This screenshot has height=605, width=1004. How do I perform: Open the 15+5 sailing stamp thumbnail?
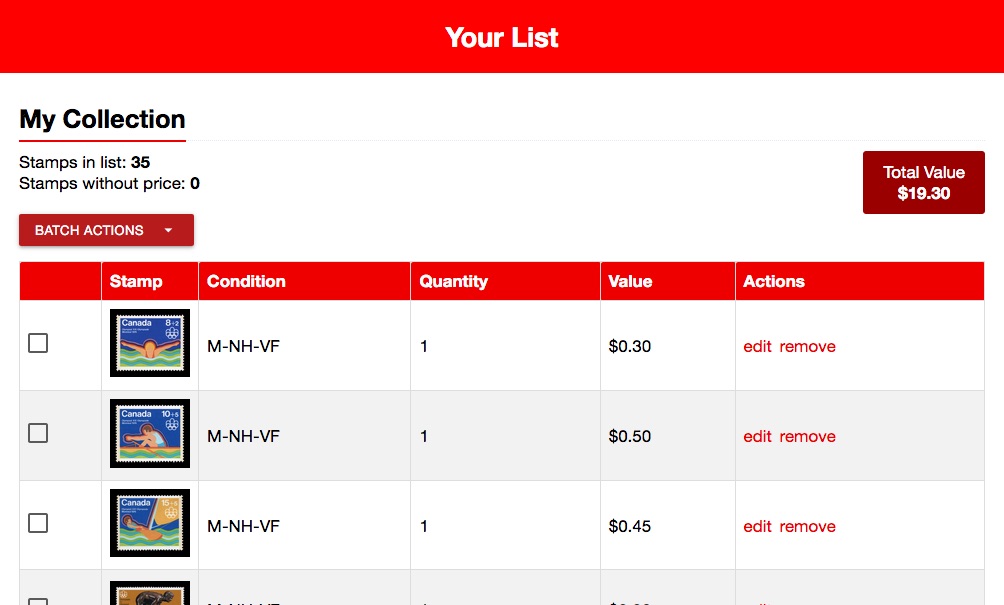(150, 523)
